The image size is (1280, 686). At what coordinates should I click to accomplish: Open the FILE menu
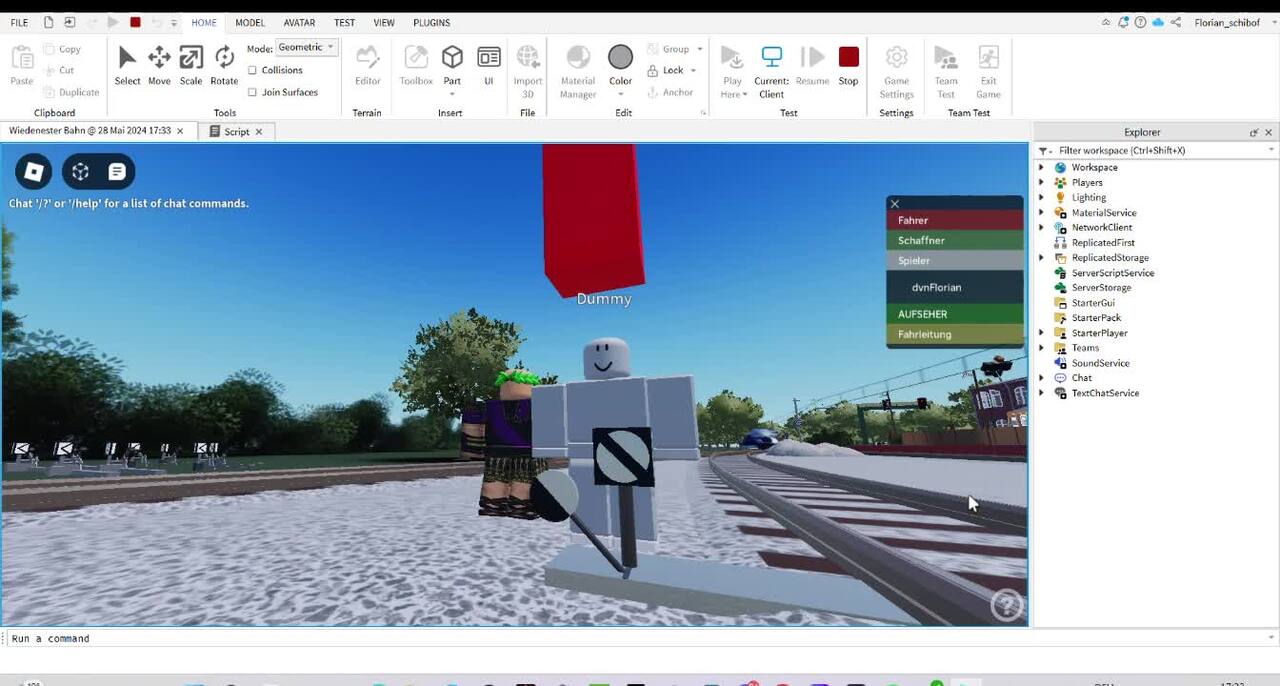[x=19, y=22]
